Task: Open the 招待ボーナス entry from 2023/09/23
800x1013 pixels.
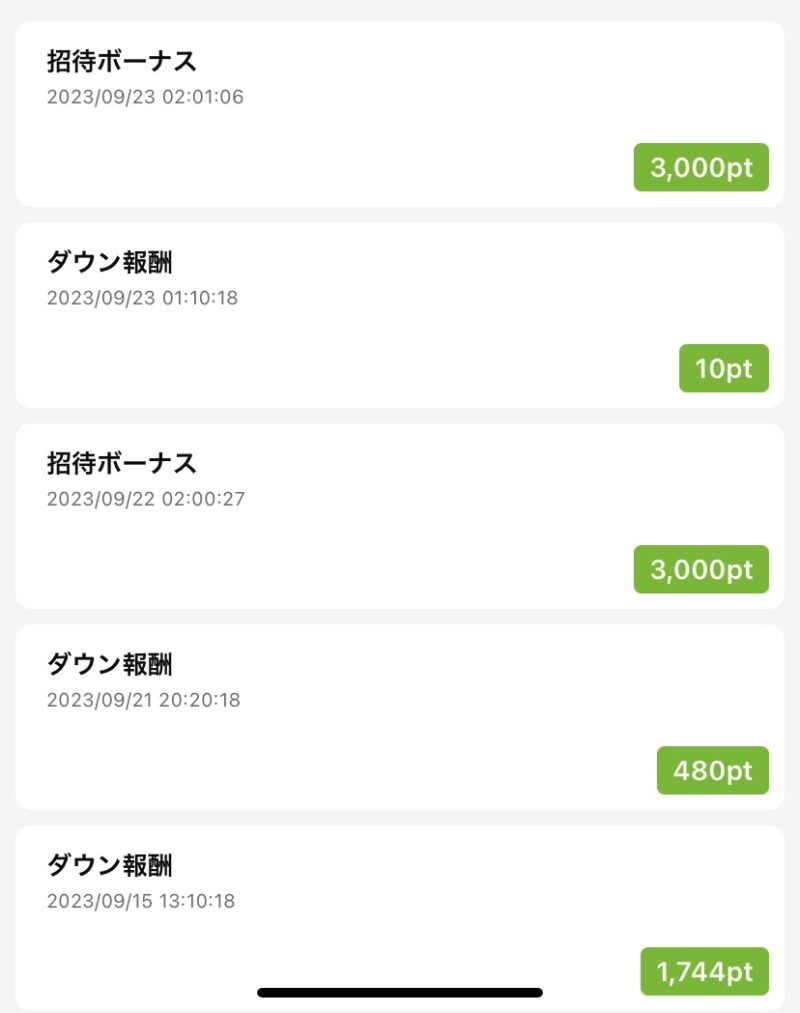Action: (400, 114)
